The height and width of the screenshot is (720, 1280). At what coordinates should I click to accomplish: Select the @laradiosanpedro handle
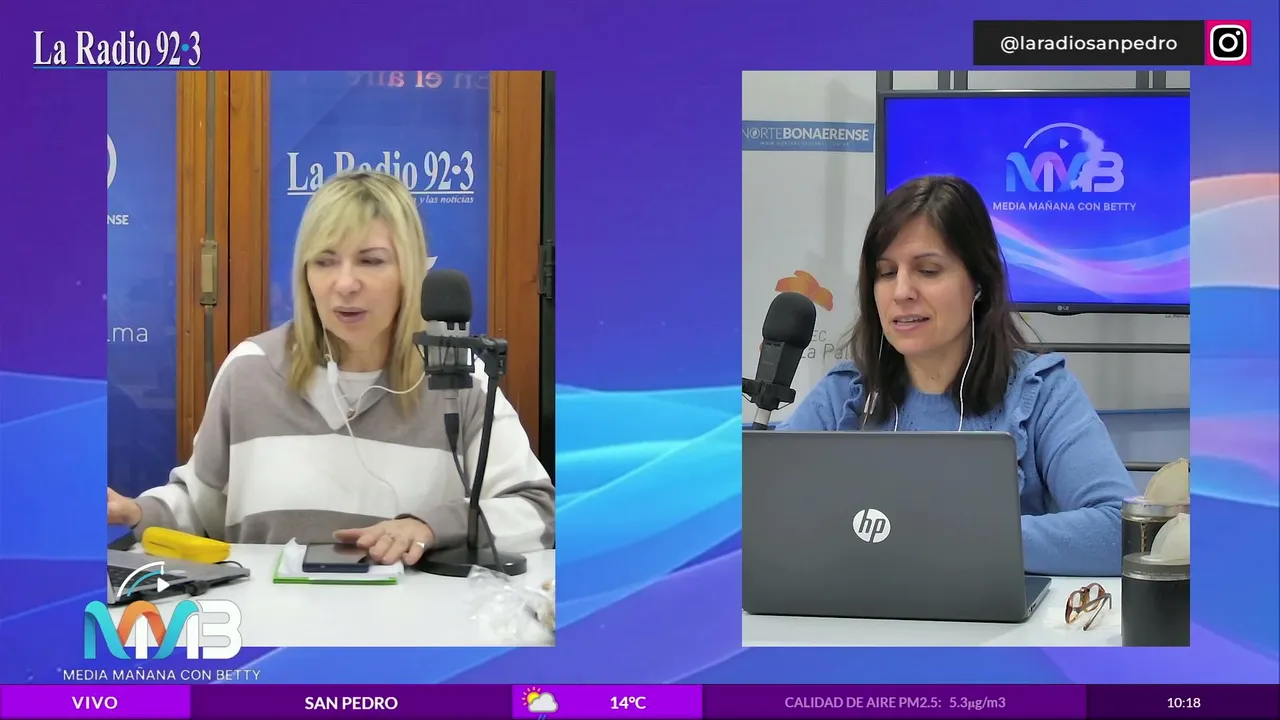[x=1088, y=44]
